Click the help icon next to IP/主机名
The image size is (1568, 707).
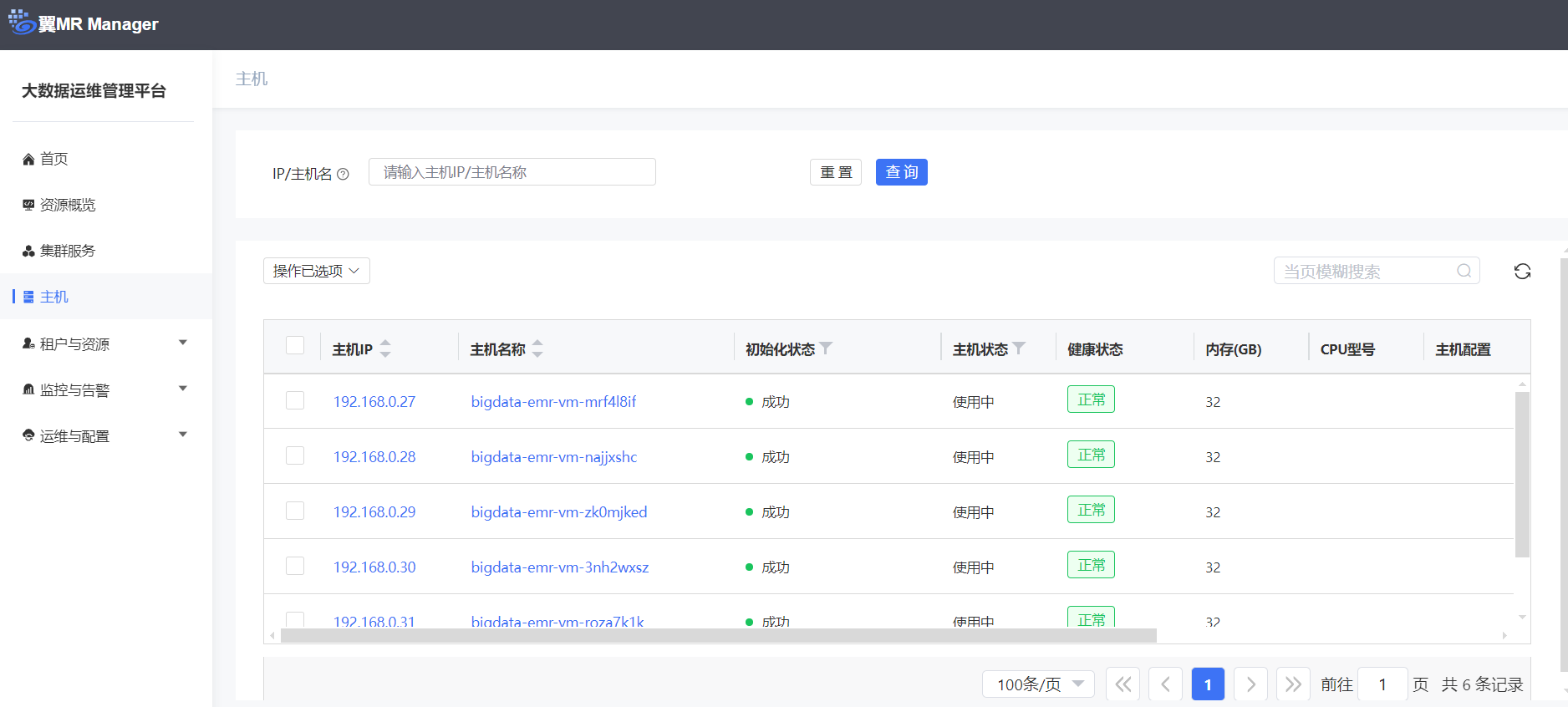click(343, 174)
